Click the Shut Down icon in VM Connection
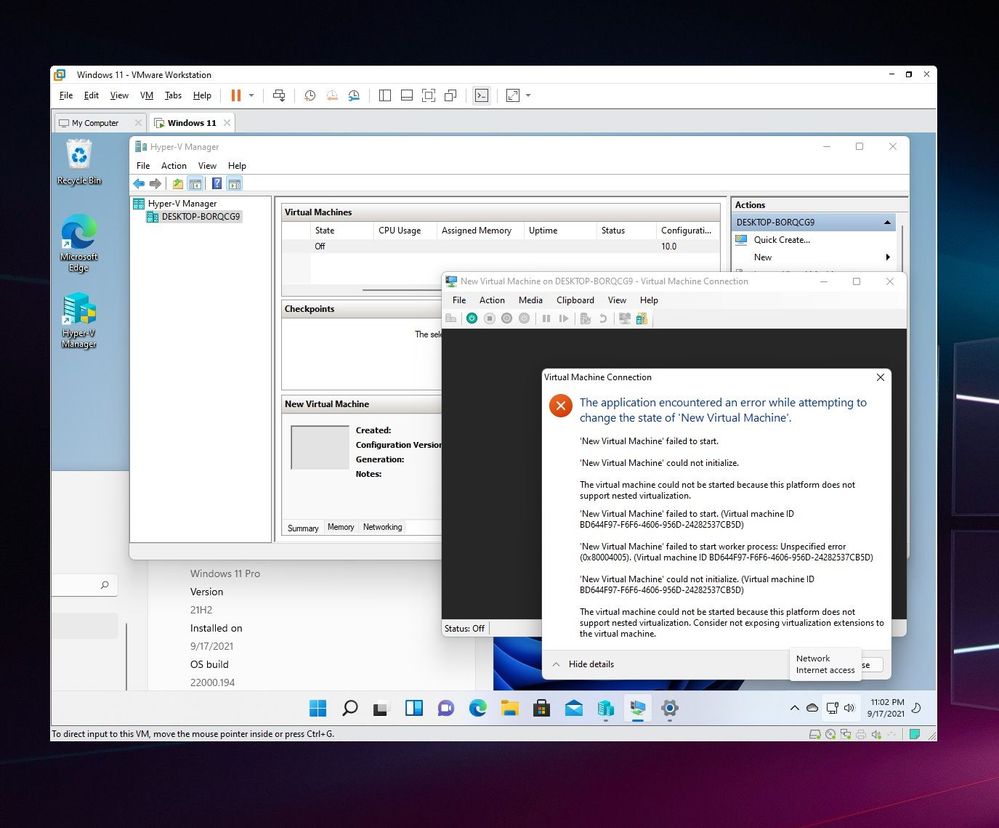This screenshot has height=828, width=999. pos(507,318)
